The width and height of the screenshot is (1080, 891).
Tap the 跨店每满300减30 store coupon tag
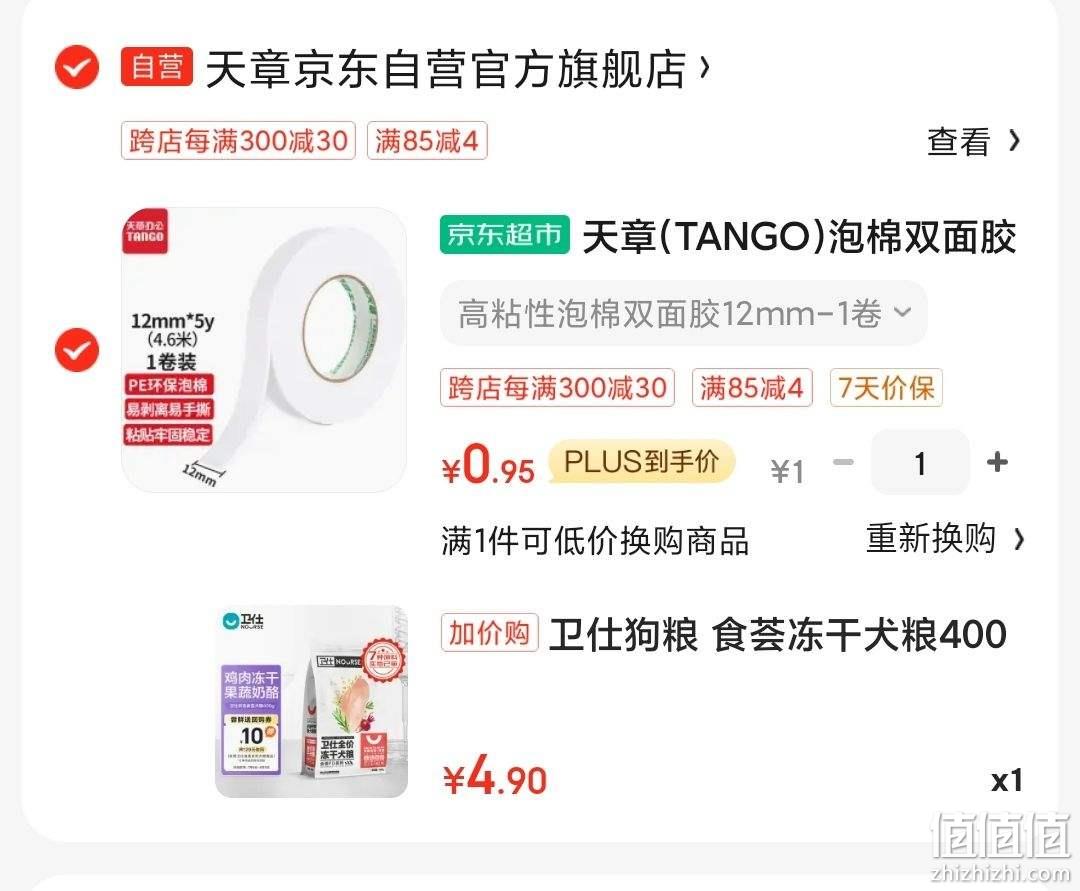point(238,140)
